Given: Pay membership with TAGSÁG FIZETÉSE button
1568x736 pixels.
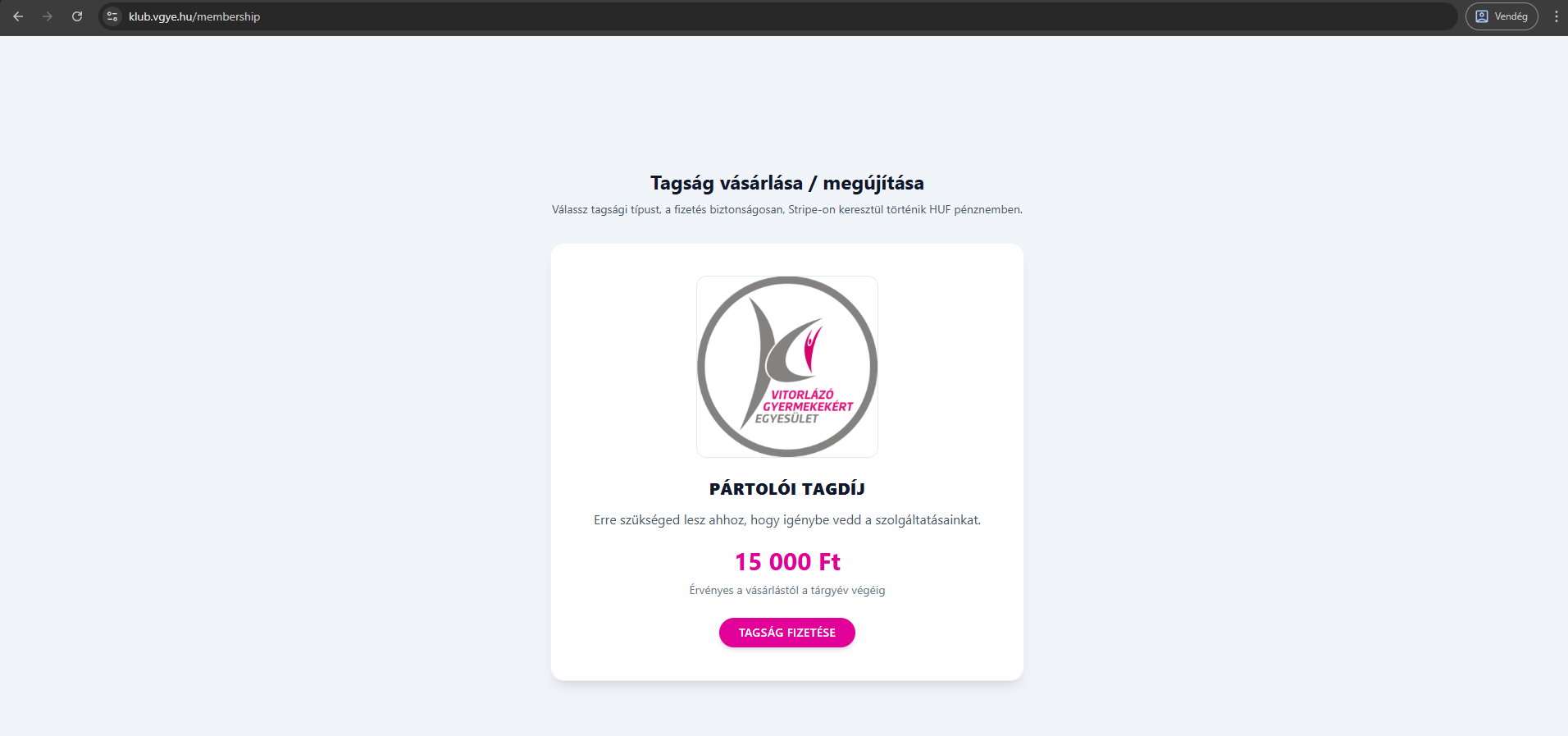Looking at the screenshot, I should (x=787, y=633).
